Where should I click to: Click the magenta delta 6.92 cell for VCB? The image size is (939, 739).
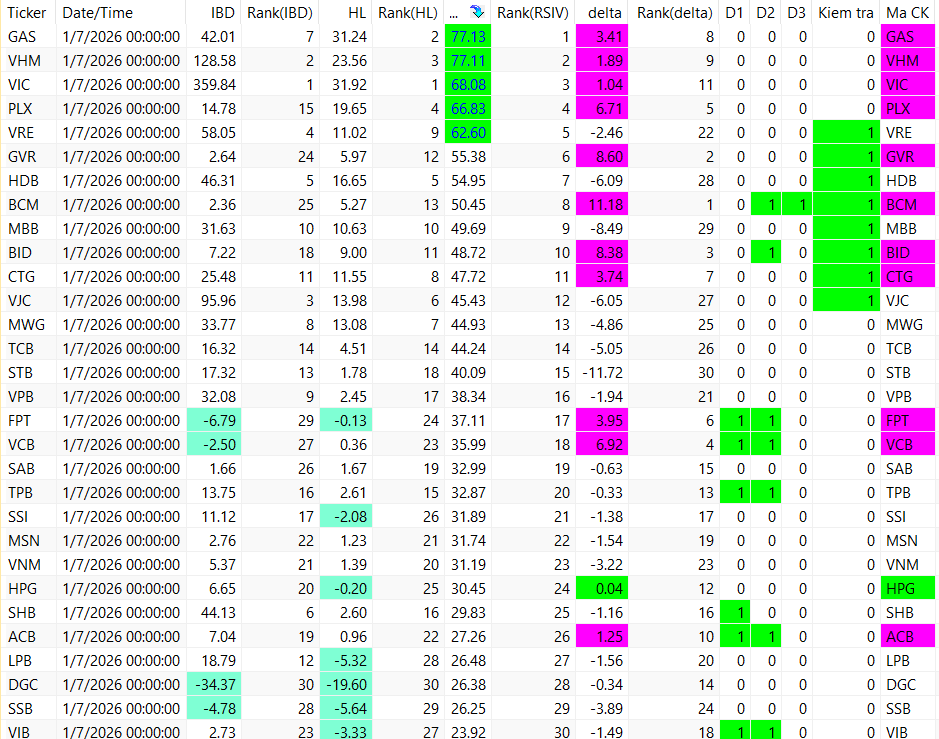(602, 444)
